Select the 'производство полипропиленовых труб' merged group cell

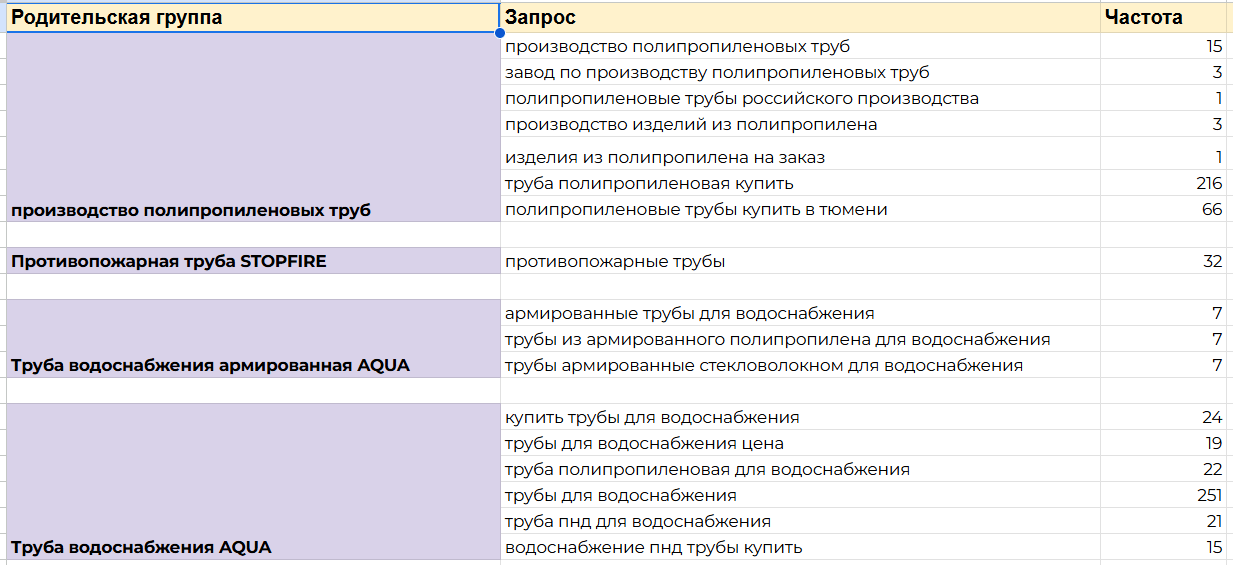pyautogui.click(x=250, y=127)
